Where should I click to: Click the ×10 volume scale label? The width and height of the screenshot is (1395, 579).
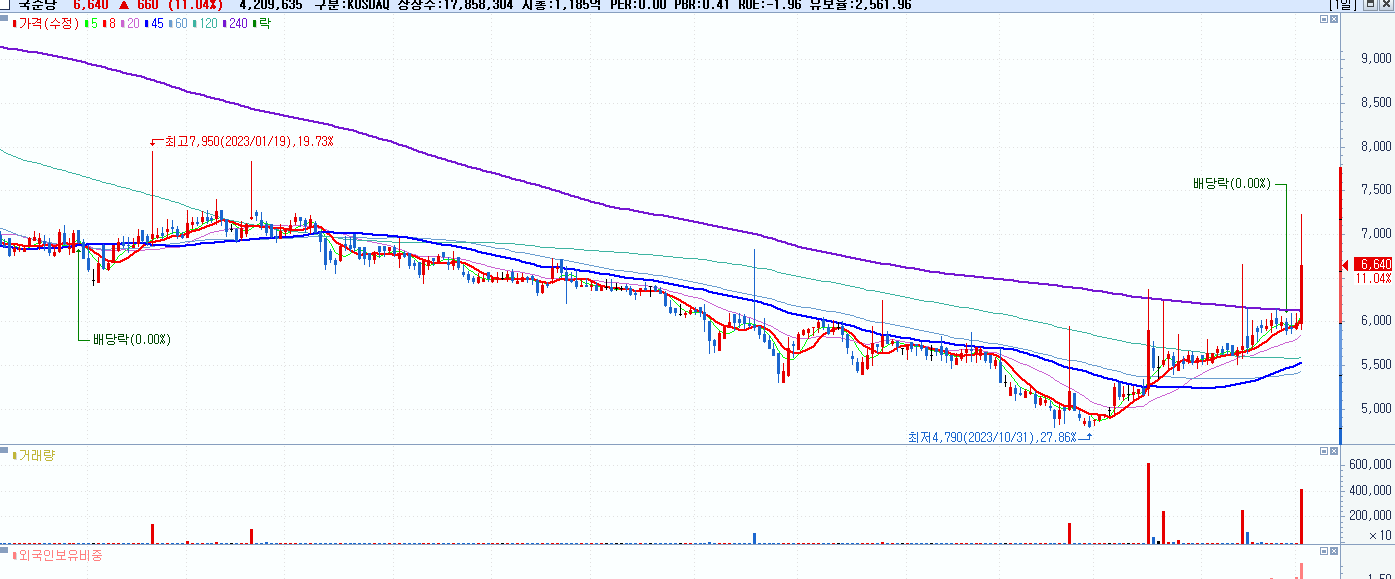point(1380,536)
